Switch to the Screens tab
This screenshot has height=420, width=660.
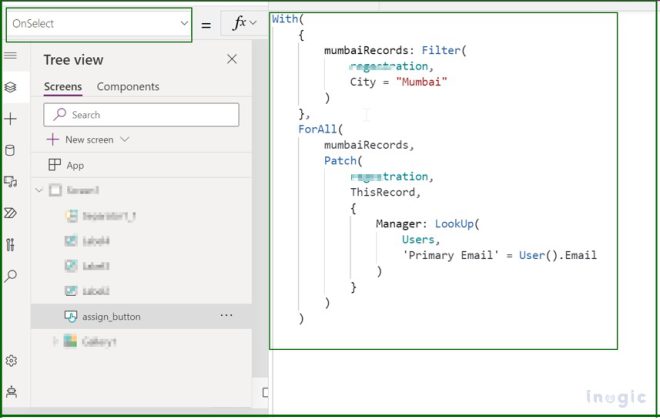click(x=63, y=87)
